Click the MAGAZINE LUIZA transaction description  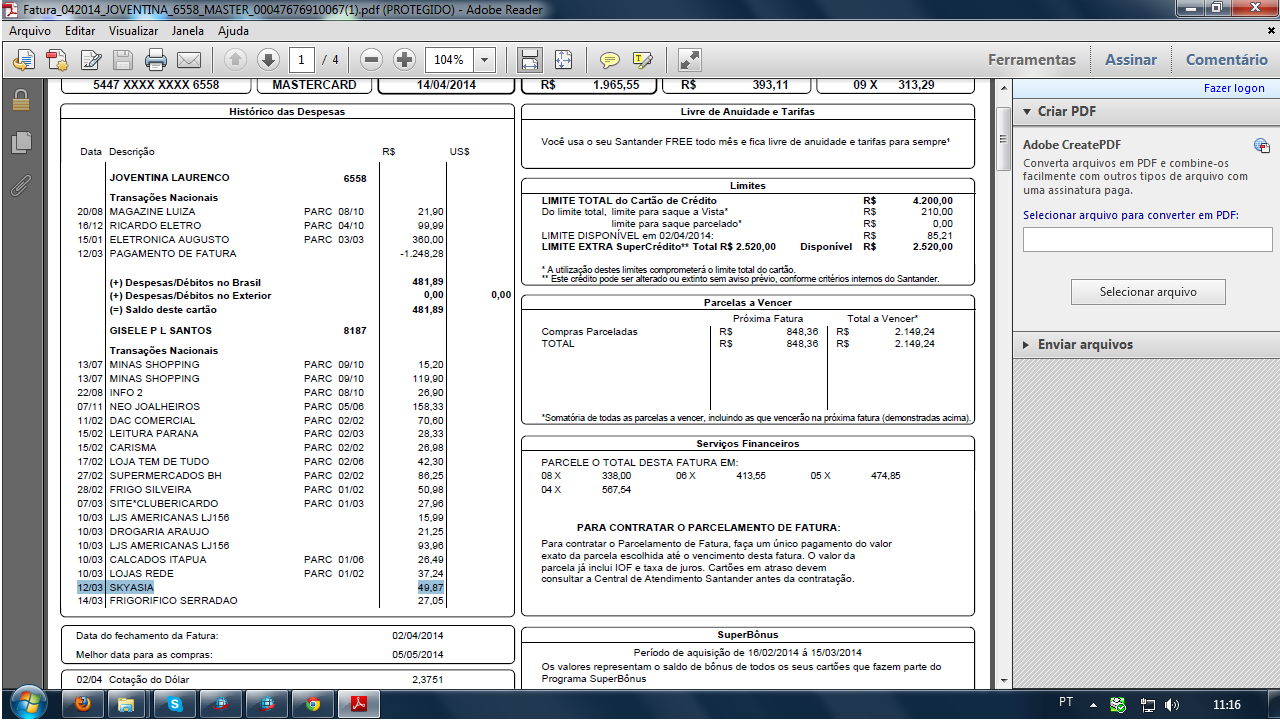(x=152, y=212)
